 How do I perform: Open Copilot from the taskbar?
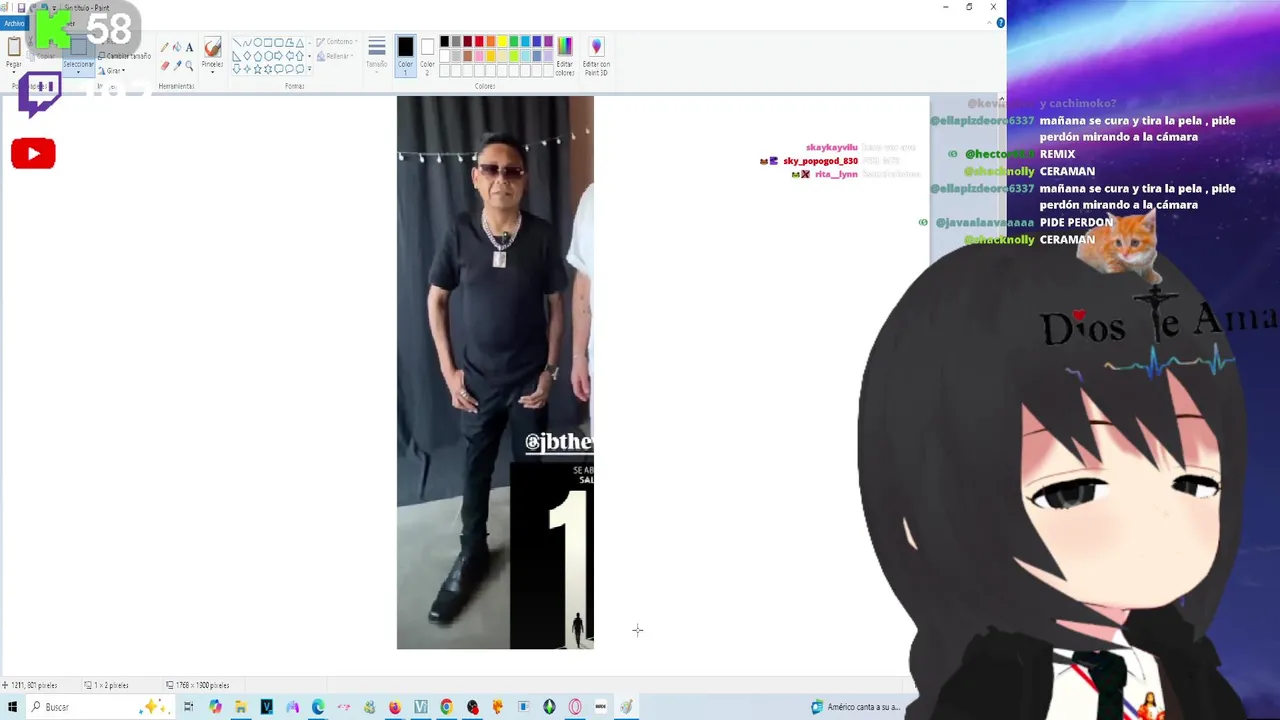point(215,707)
